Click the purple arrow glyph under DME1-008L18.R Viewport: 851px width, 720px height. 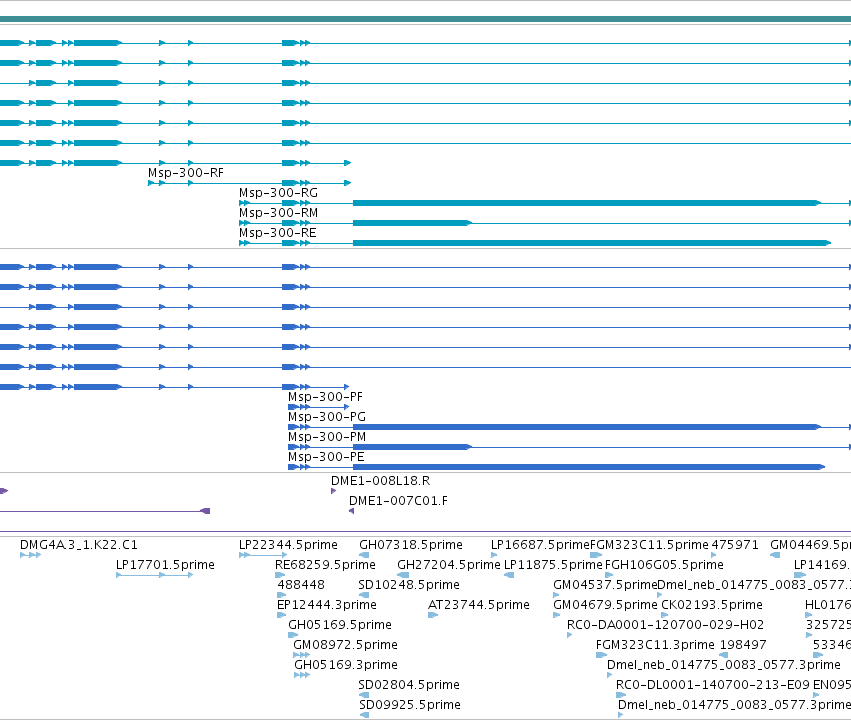pos(333,491)
